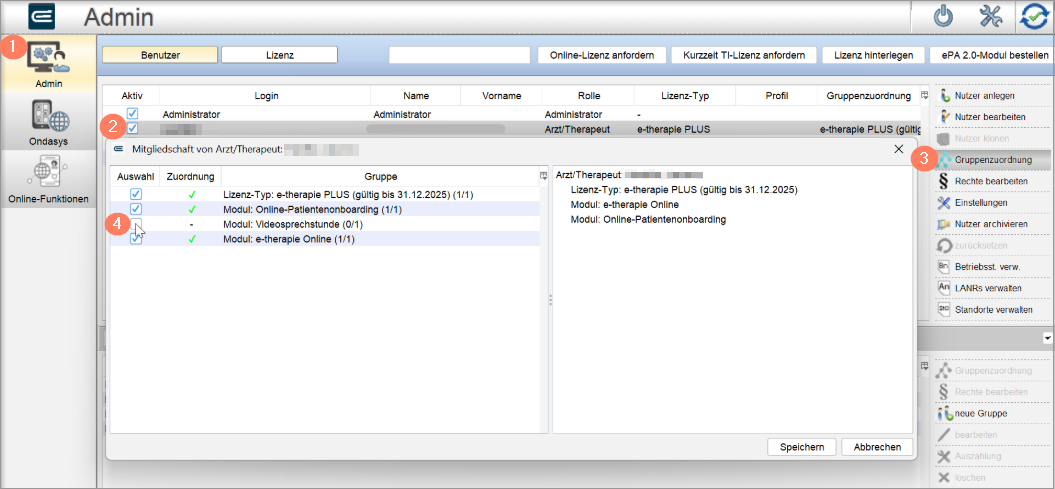1055x489 pixels.
Task: Toggle Aktiv checkbox for Arzt/Therapeut row
Action: click(x=133, y=128)
